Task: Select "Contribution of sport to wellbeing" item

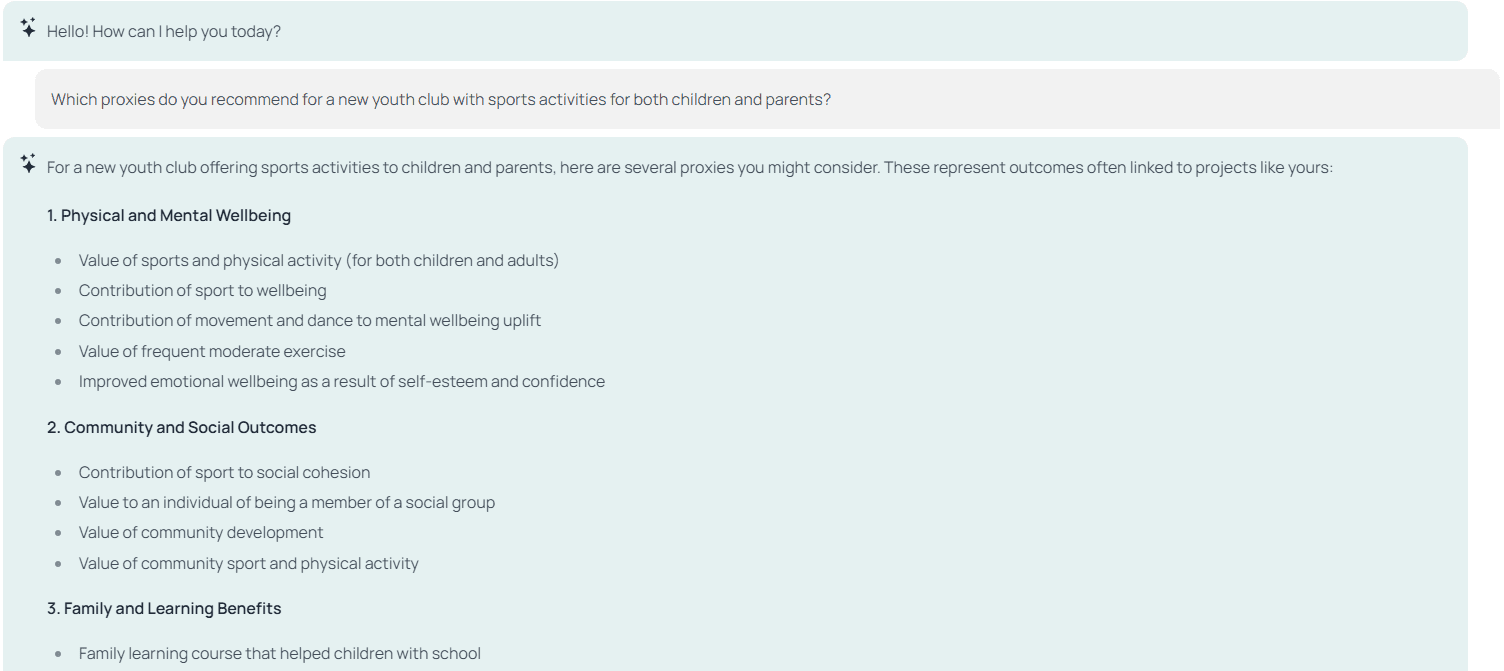Action: pos(202,291)
